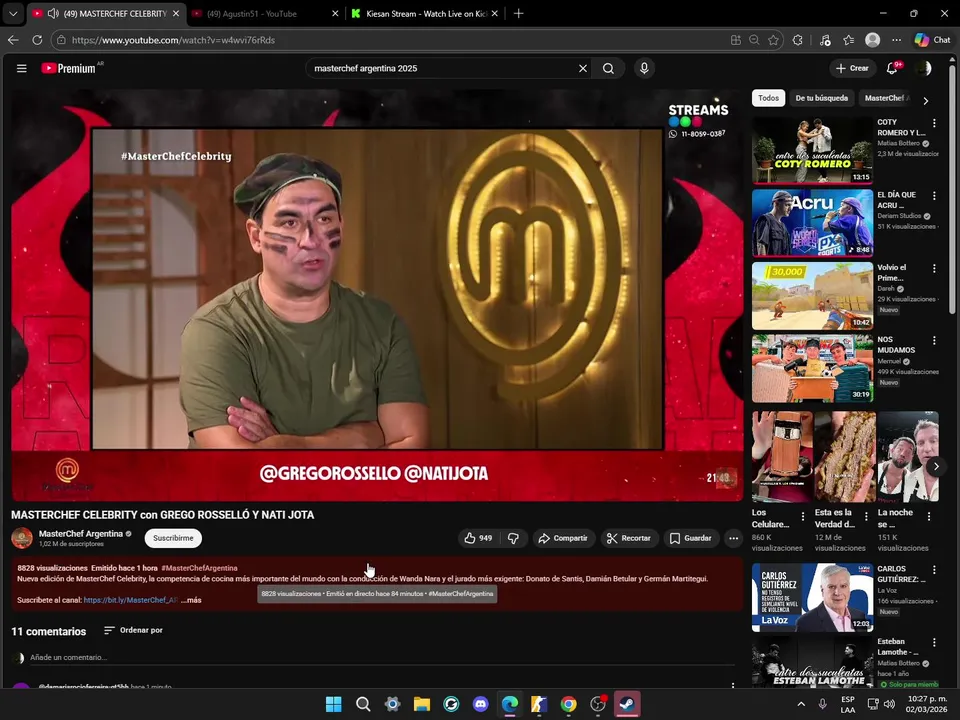Open Esta es la Verdad short
The height and width of the screenshot is (720, 960).
point(845,457)
